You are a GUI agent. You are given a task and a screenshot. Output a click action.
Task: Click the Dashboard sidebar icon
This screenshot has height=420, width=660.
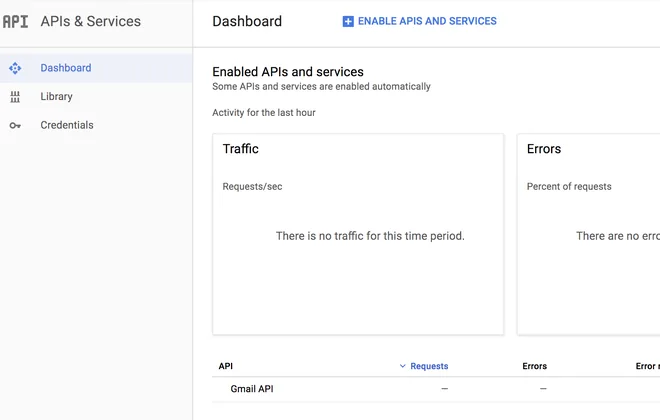point(15,68)
